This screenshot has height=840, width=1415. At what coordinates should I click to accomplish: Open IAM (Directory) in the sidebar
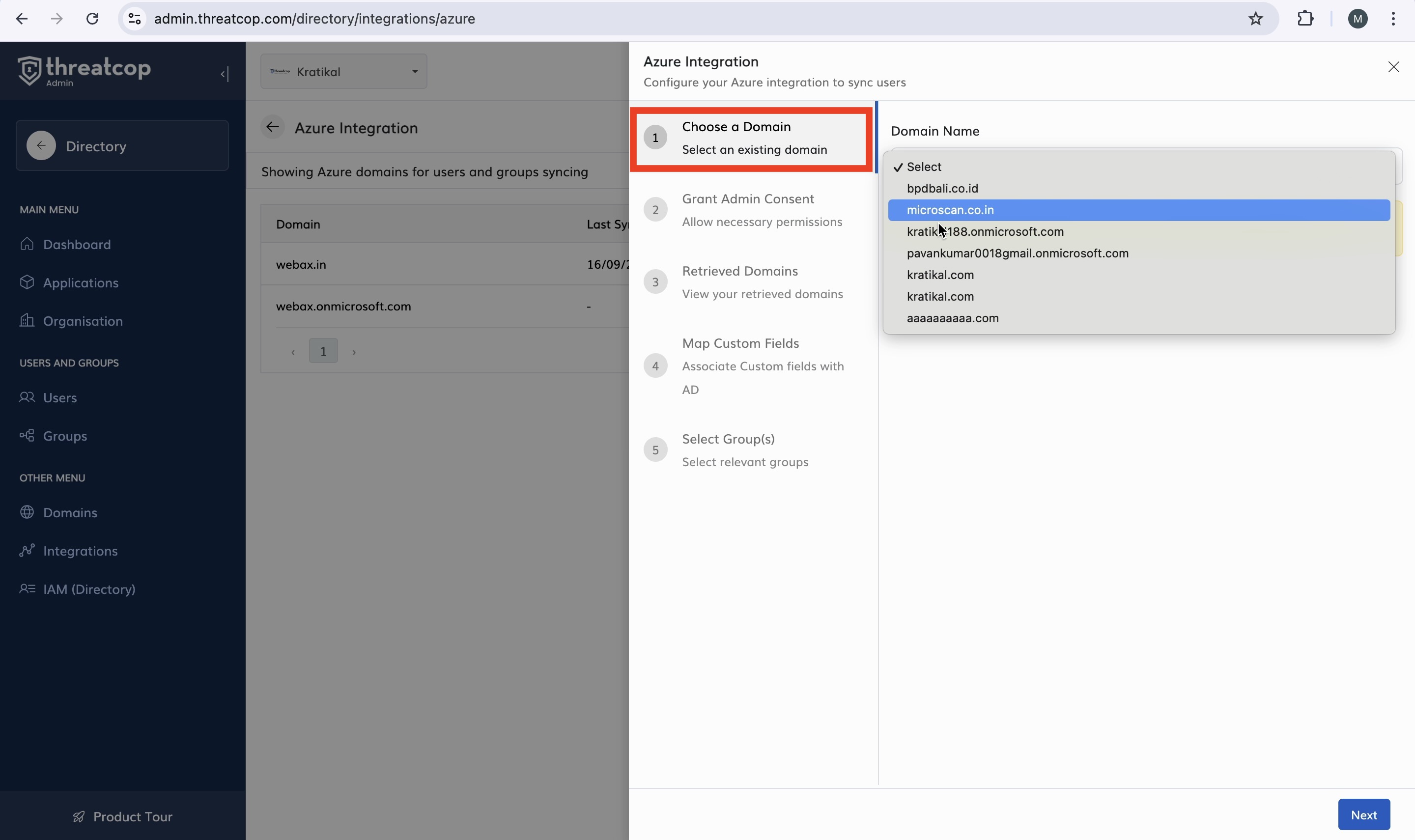[x=89, y=589]
